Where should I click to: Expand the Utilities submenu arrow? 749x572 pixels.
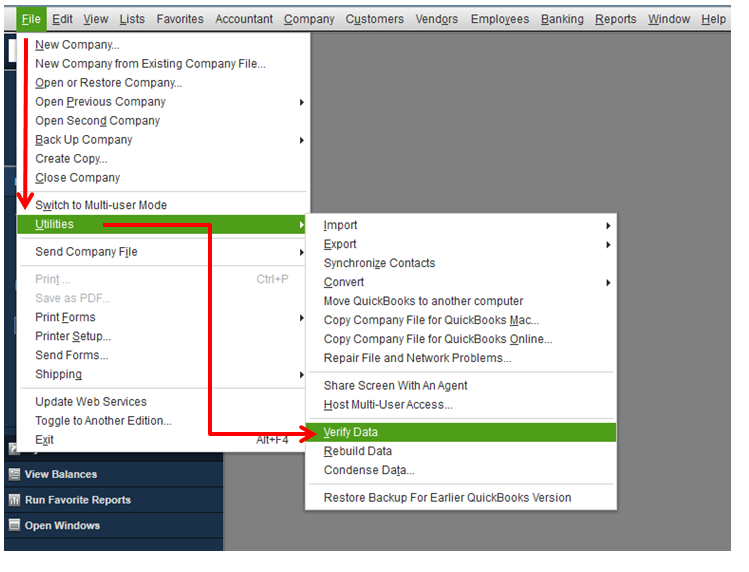(x=301, y=225)
